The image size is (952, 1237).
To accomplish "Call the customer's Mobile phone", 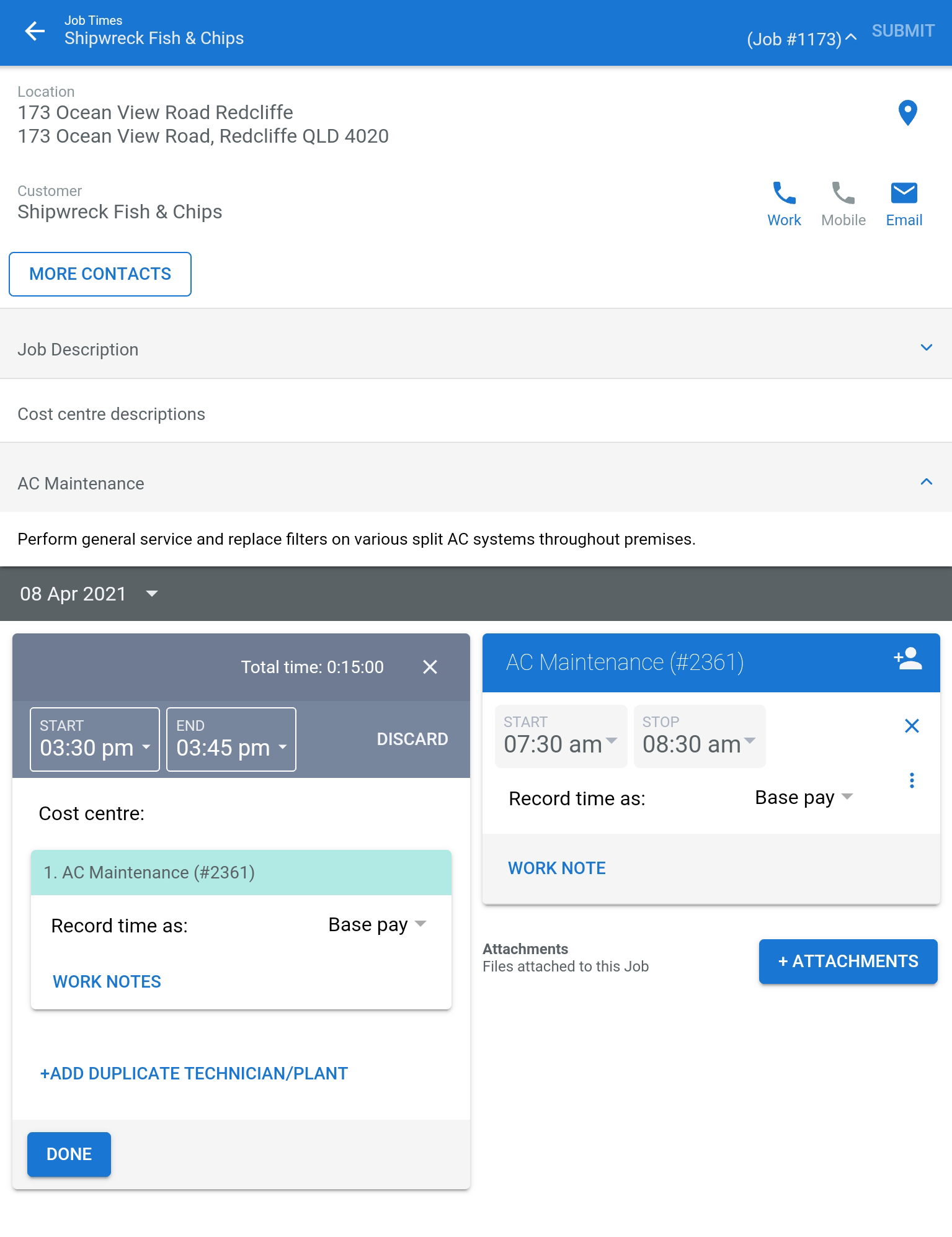I will coord(843,204).
